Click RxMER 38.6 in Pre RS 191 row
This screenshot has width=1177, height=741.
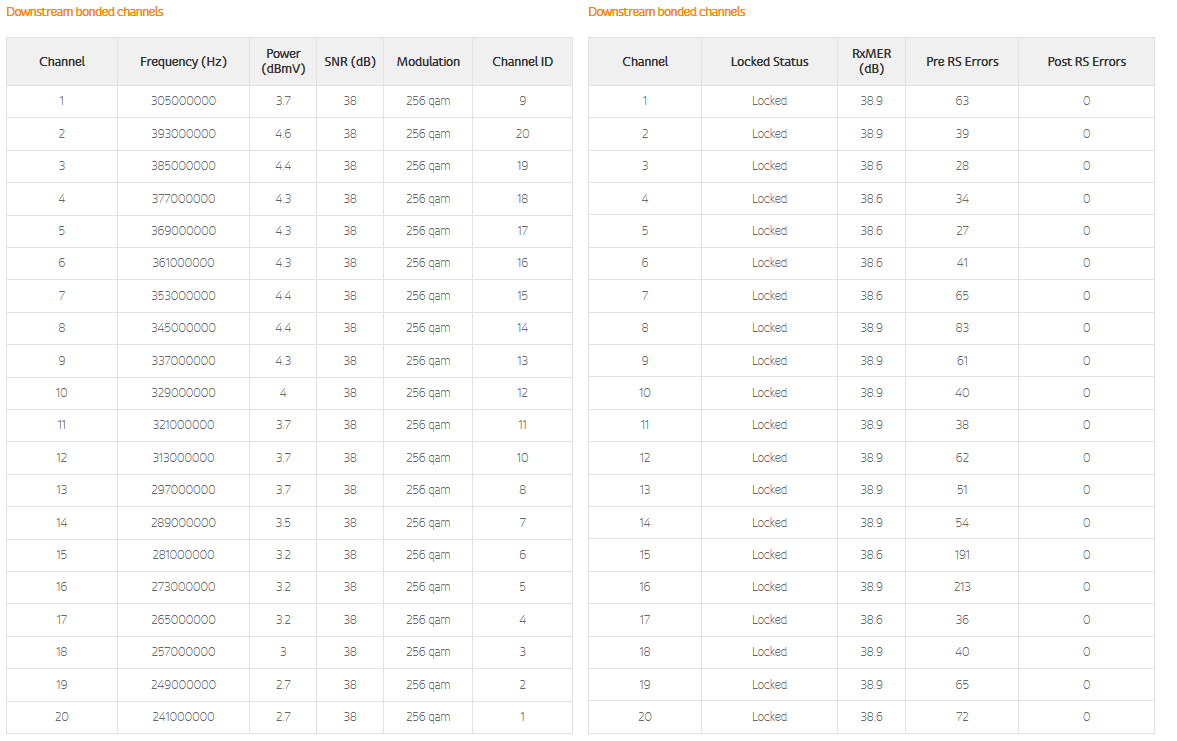click(871, 555)
